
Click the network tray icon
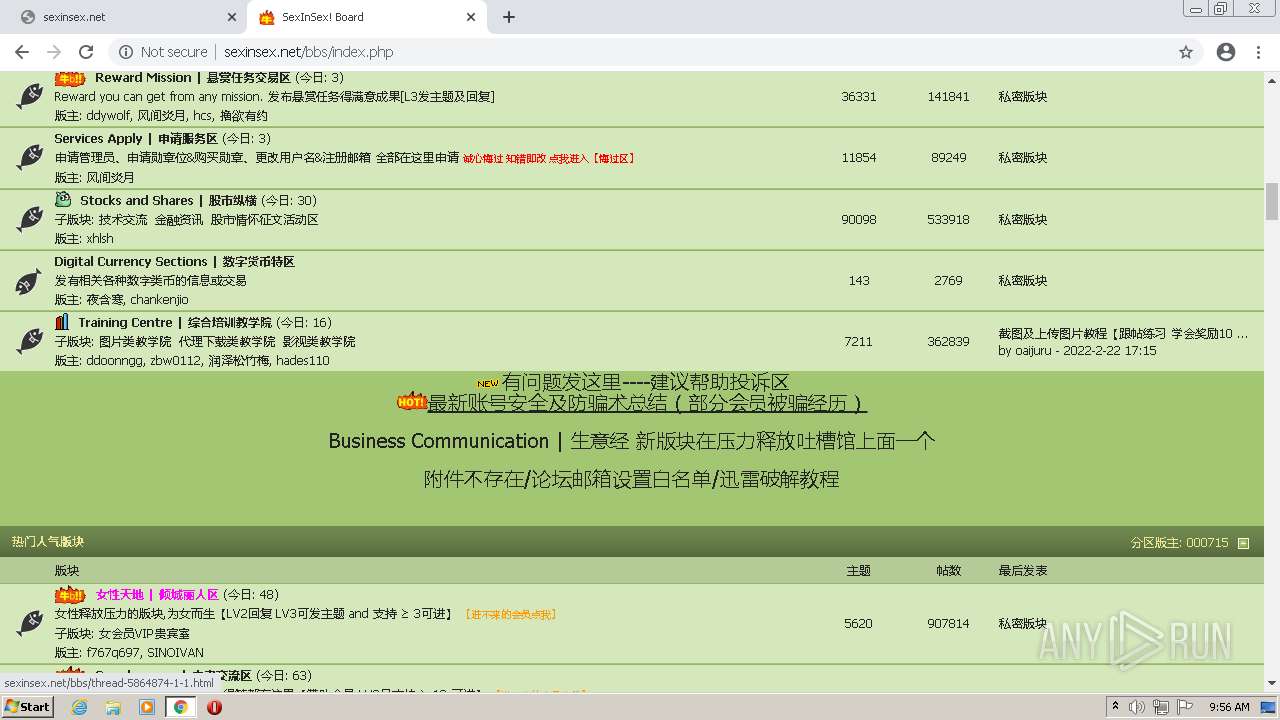coord(1161,706)
